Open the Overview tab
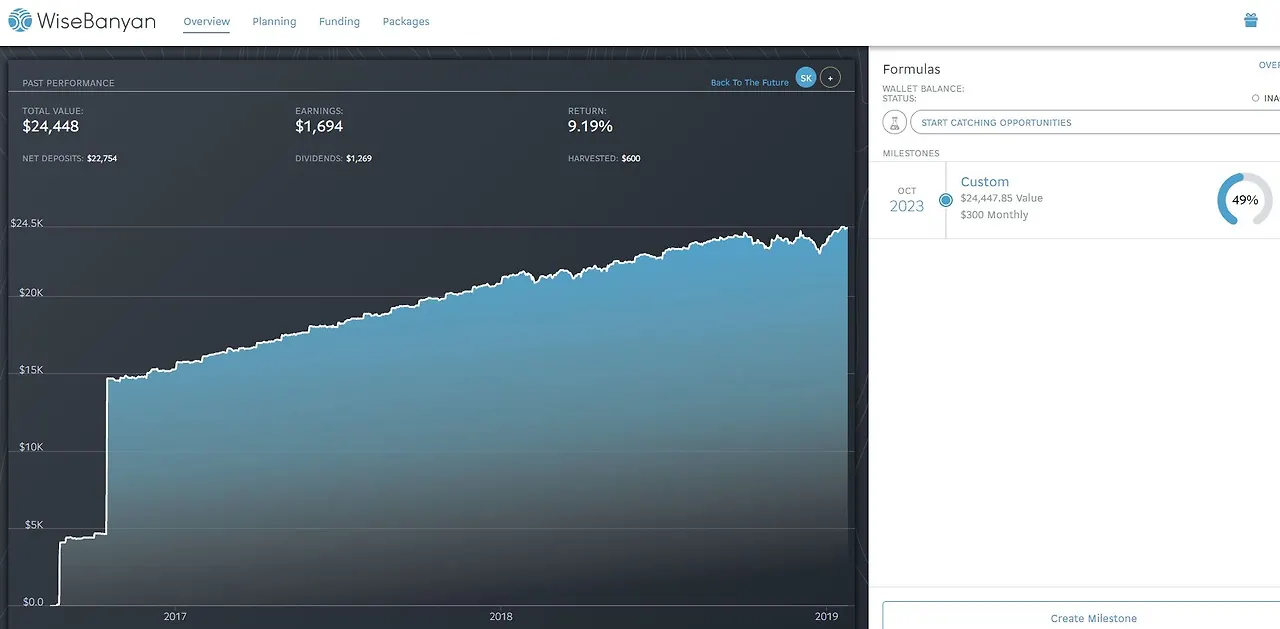 207,21
